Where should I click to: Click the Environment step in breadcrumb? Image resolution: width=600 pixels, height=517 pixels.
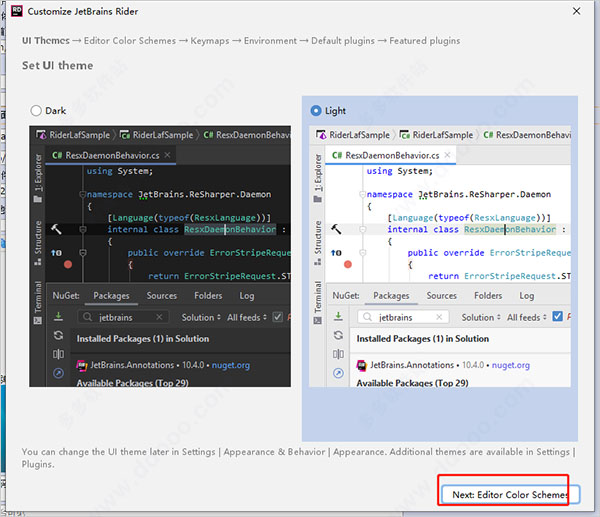(270, 41)
